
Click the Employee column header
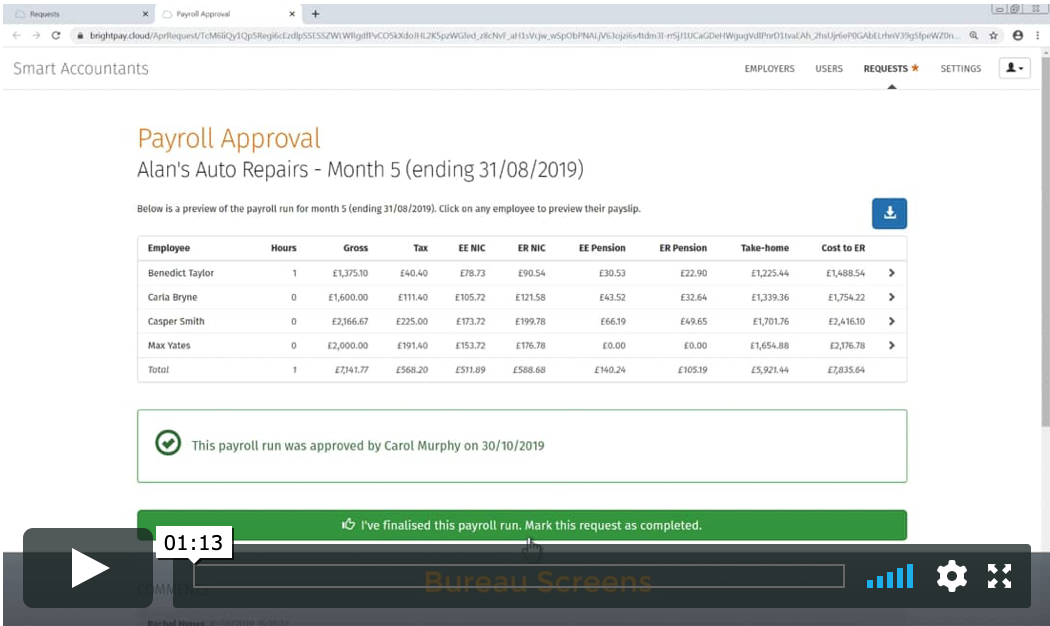[x=169, y=248]
